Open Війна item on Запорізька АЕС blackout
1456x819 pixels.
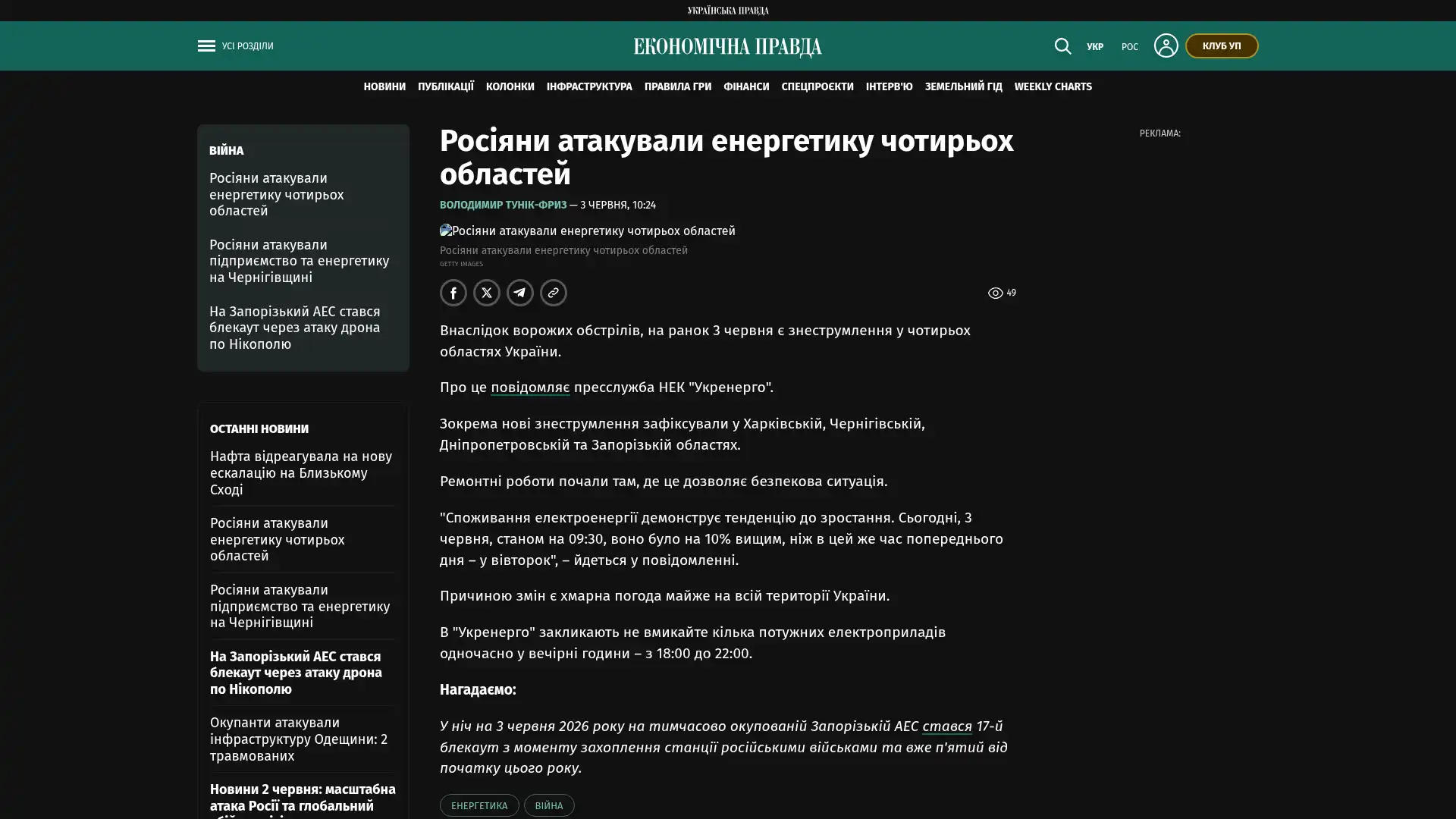(x=295, y=328)
